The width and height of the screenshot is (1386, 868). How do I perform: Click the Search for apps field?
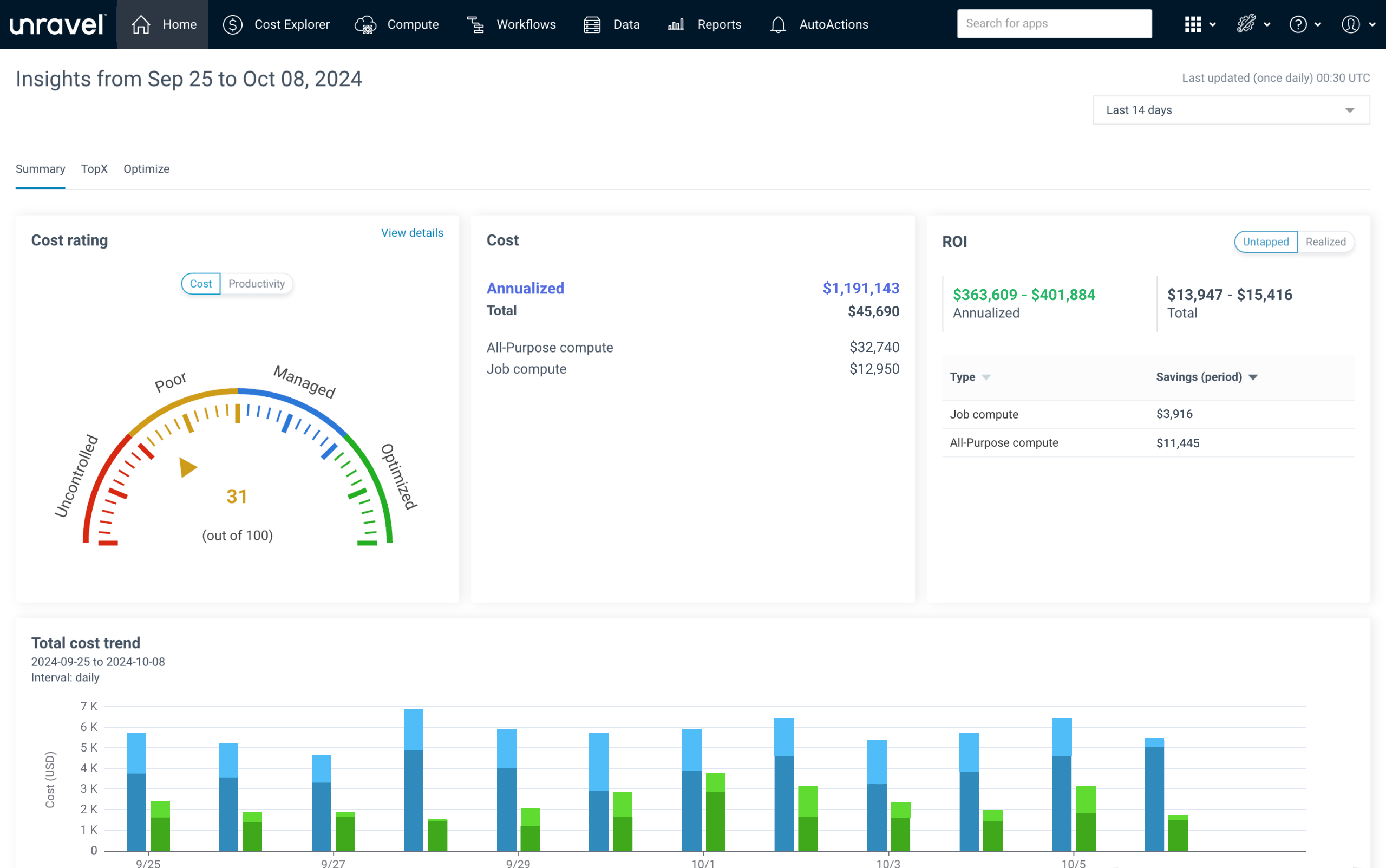click(1054, 23)
